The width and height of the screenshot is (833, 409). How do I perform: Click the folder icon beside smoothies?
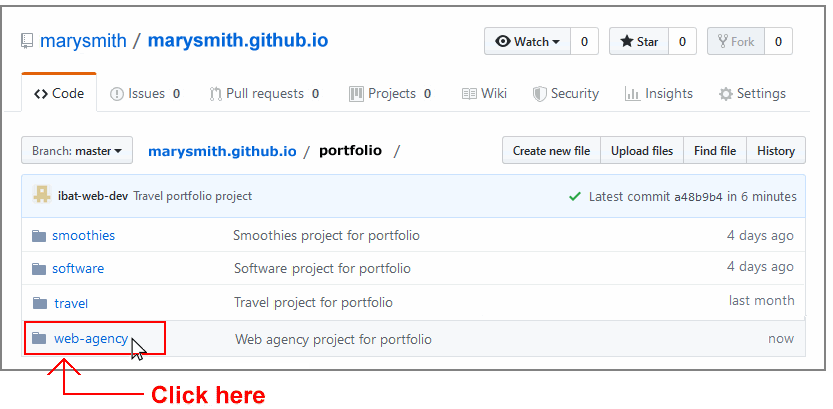pyautogui.click(x=39, y=236)
